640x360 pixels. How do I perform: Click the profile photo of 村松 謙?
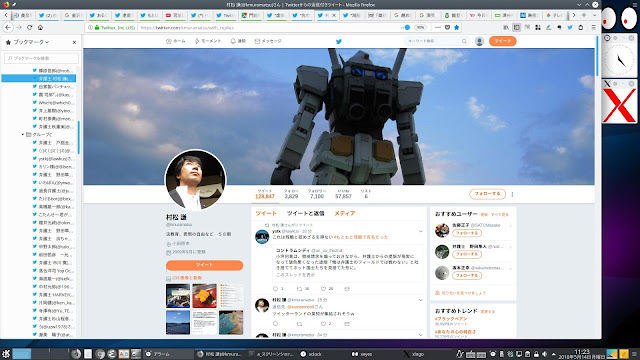195,180
